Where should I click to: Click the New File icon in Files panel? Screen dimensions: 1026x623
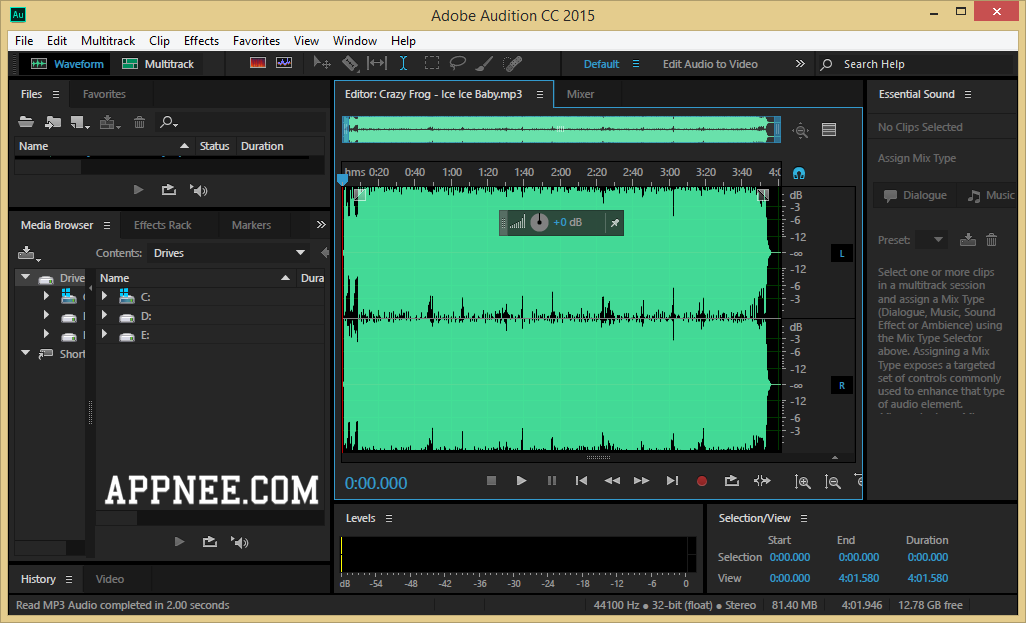click(x=80, y=122)
